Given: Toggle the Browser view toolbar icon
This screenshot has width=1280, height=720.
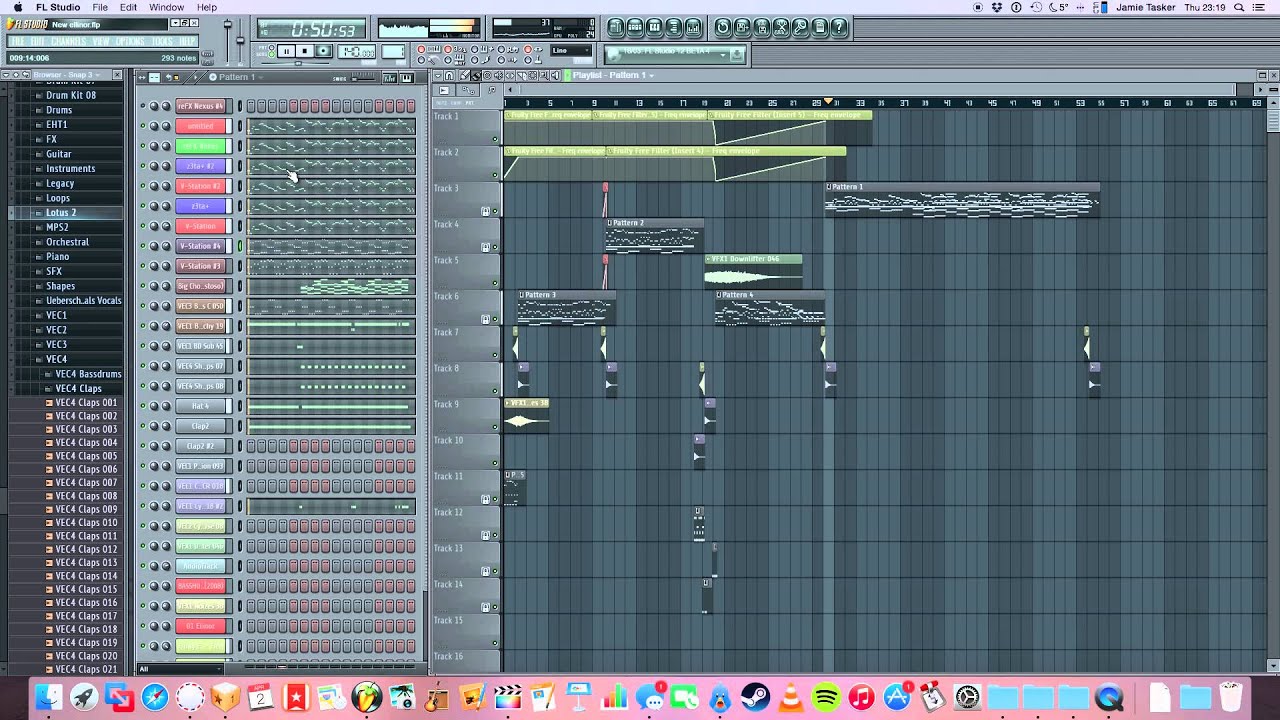Looking at the screenshot, I should 674,27.
